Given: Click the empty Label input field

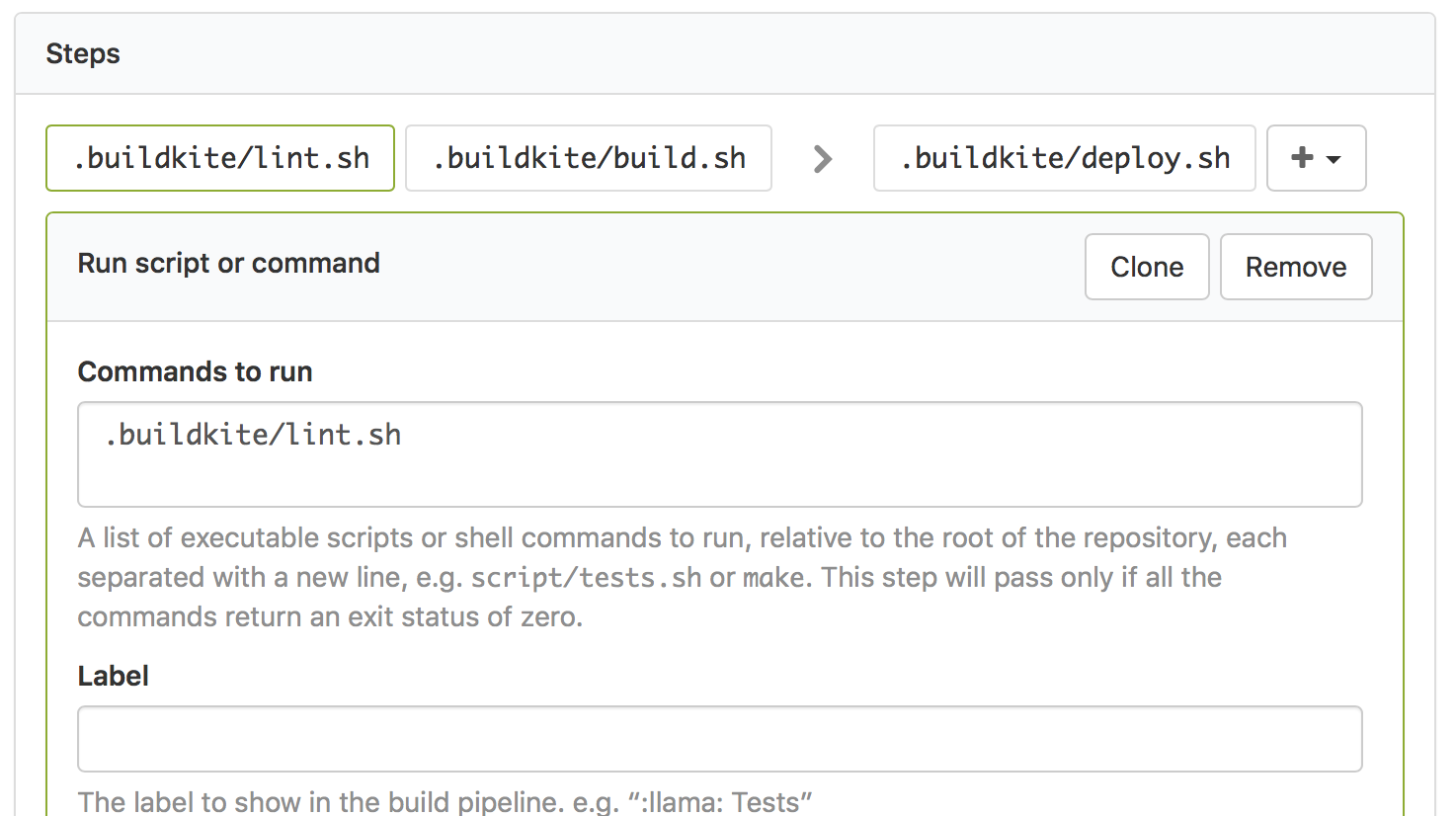Looking at the screenshot, I should (719, 739).
